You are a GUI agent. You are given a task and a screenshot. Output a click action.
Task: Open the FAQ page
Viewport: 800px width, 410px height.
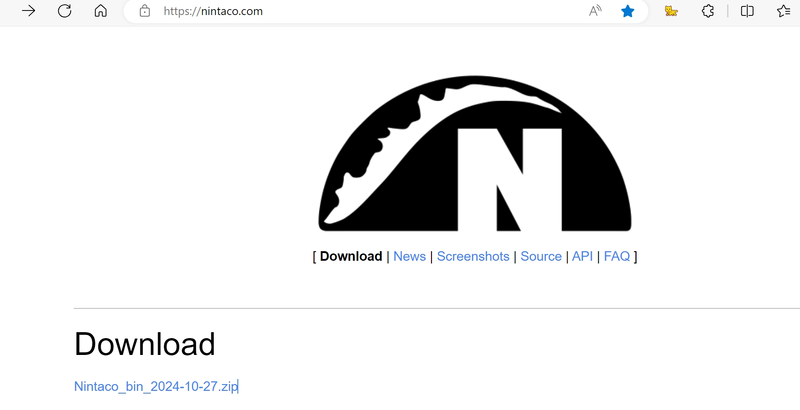pyautogui.click(x=617, y=256)
